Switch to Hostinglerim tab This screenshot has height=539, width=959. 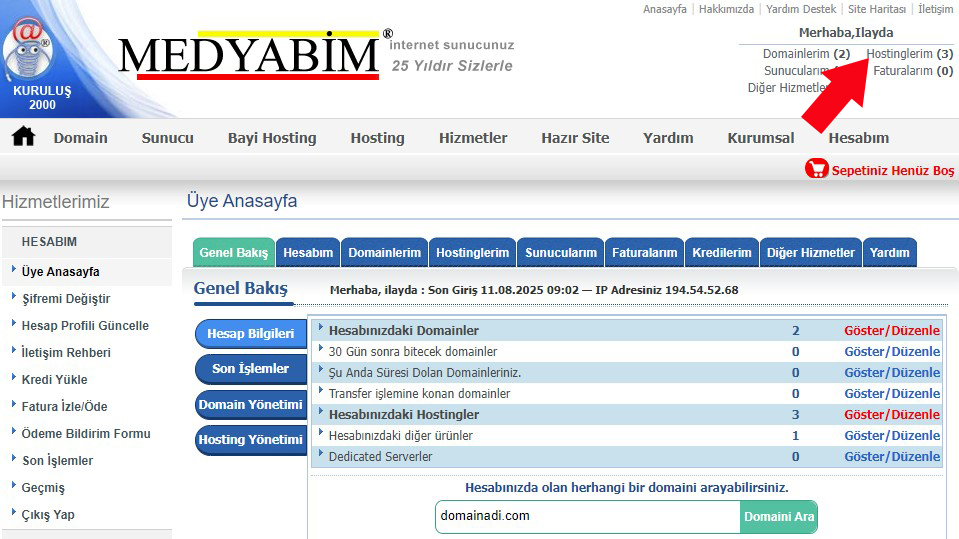tap(473, 253)
